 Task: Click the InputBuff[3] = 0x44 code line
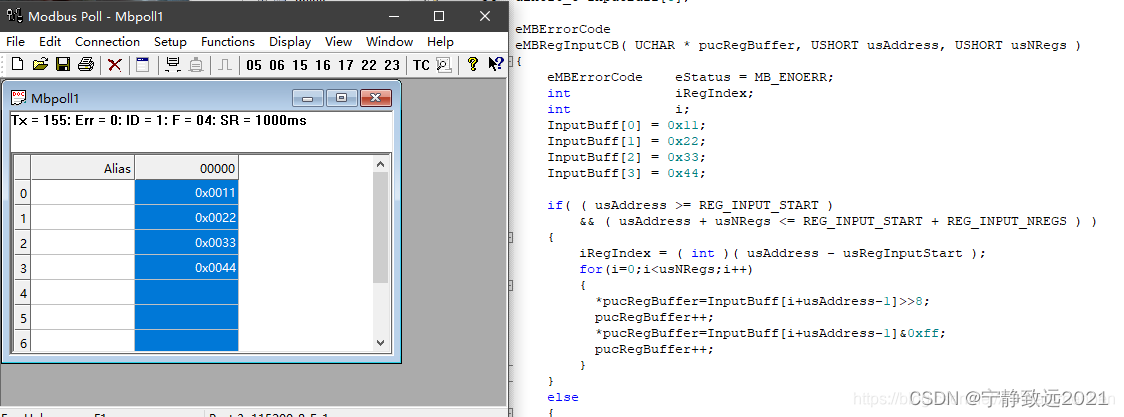click(627, 173)
